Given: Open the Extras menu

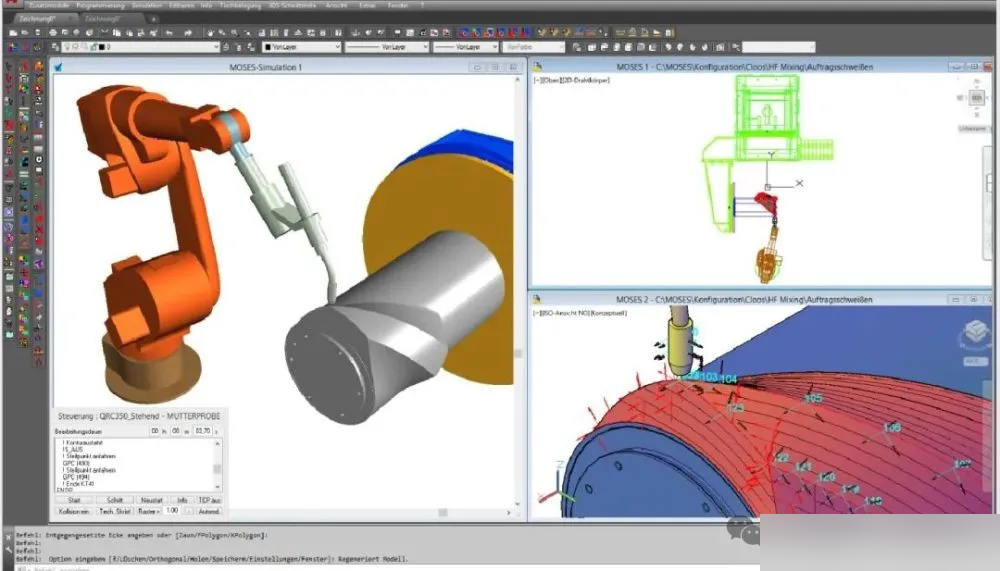Looking at the screenshot, I should [x=367, y=5].
